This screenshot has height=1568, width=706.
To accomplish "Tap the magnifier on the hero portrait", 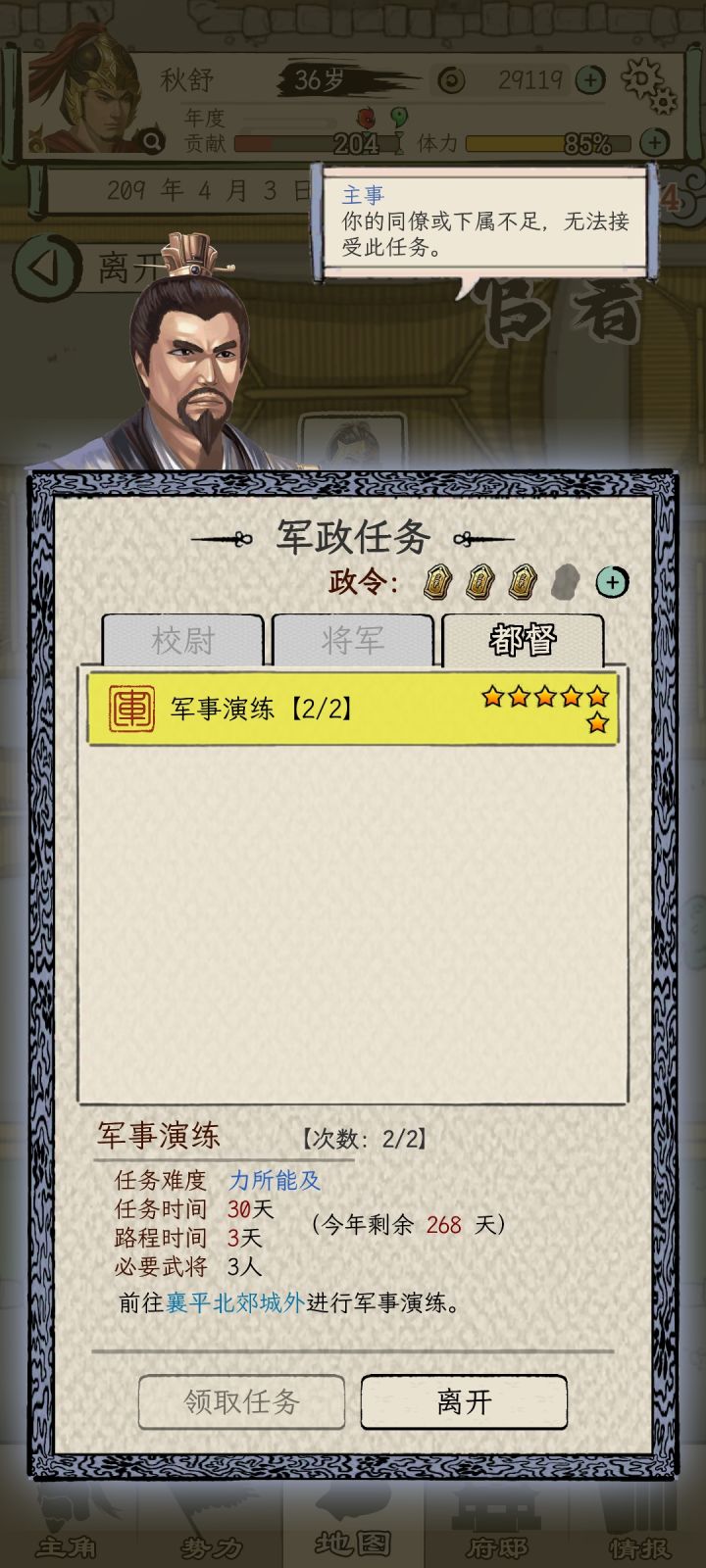I will [x=152, y=143].
